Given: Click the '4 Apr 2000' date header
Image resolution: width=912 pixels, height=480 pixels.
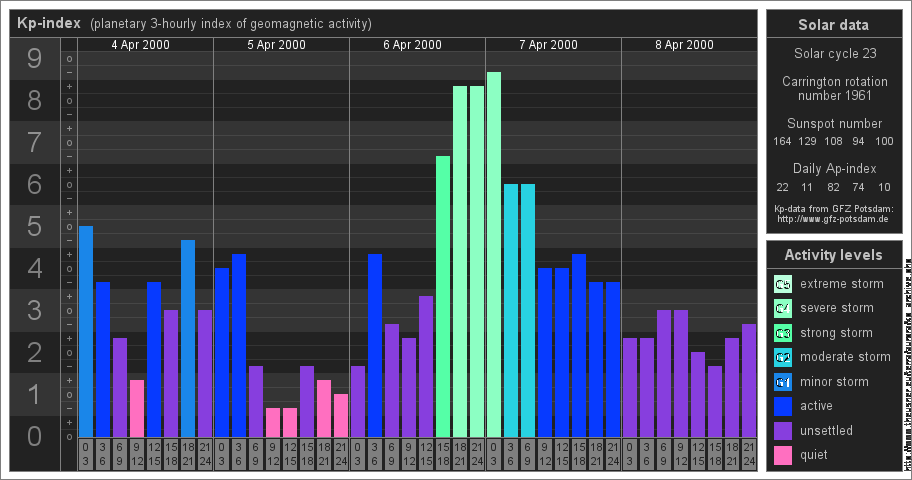Looking at the screenshot, I should coord(140,45).
